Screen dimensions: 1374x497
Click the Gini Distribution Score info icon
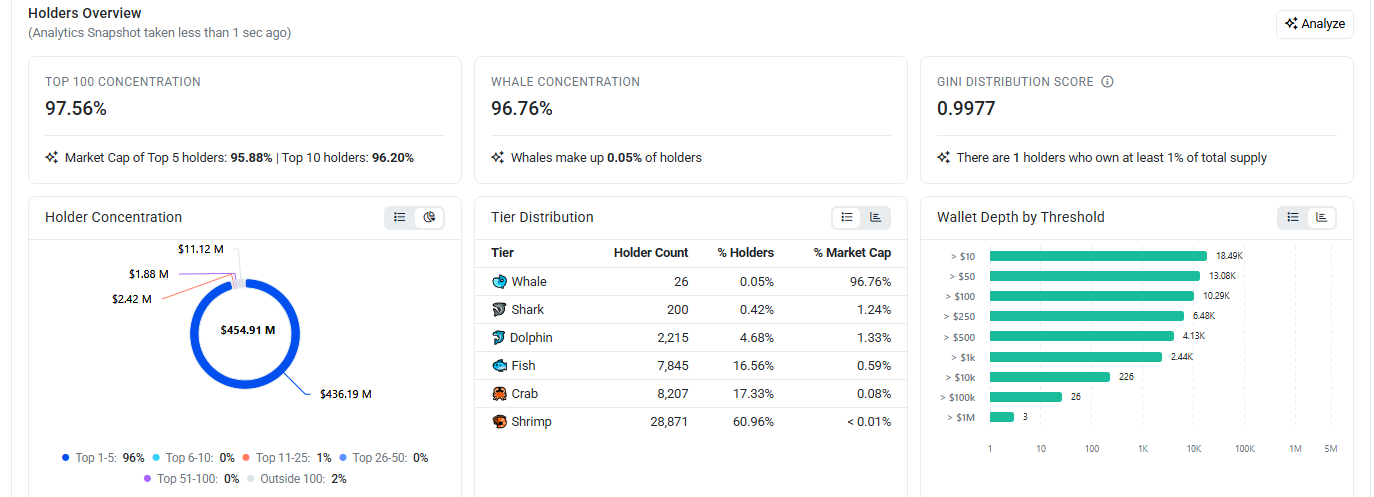coord(1107,82)
